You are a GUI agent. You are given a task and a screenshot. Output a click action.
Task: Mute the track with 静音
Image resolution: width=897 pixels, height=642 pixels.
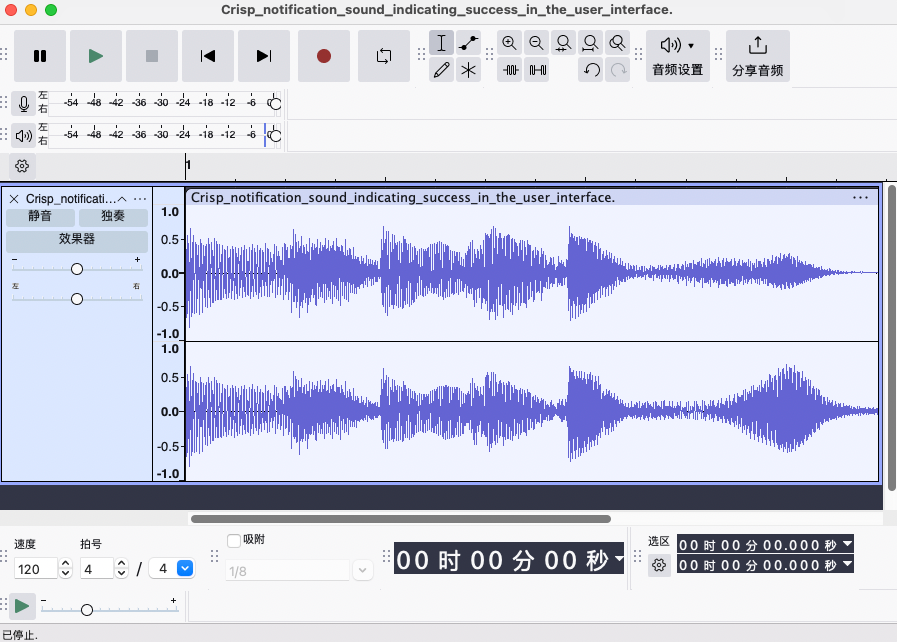click(40, 216)
